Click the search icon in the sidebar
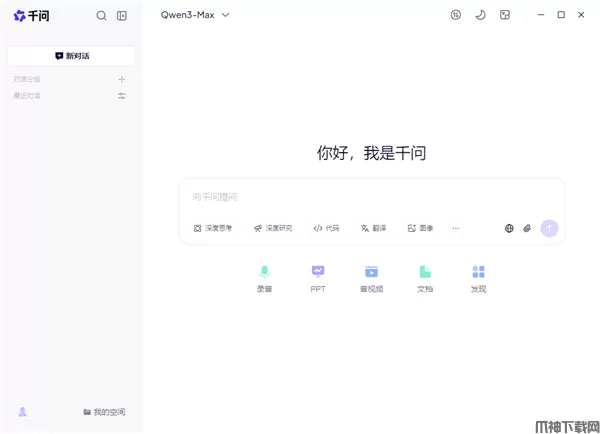The image size is (600, 434). click(101, 16)
